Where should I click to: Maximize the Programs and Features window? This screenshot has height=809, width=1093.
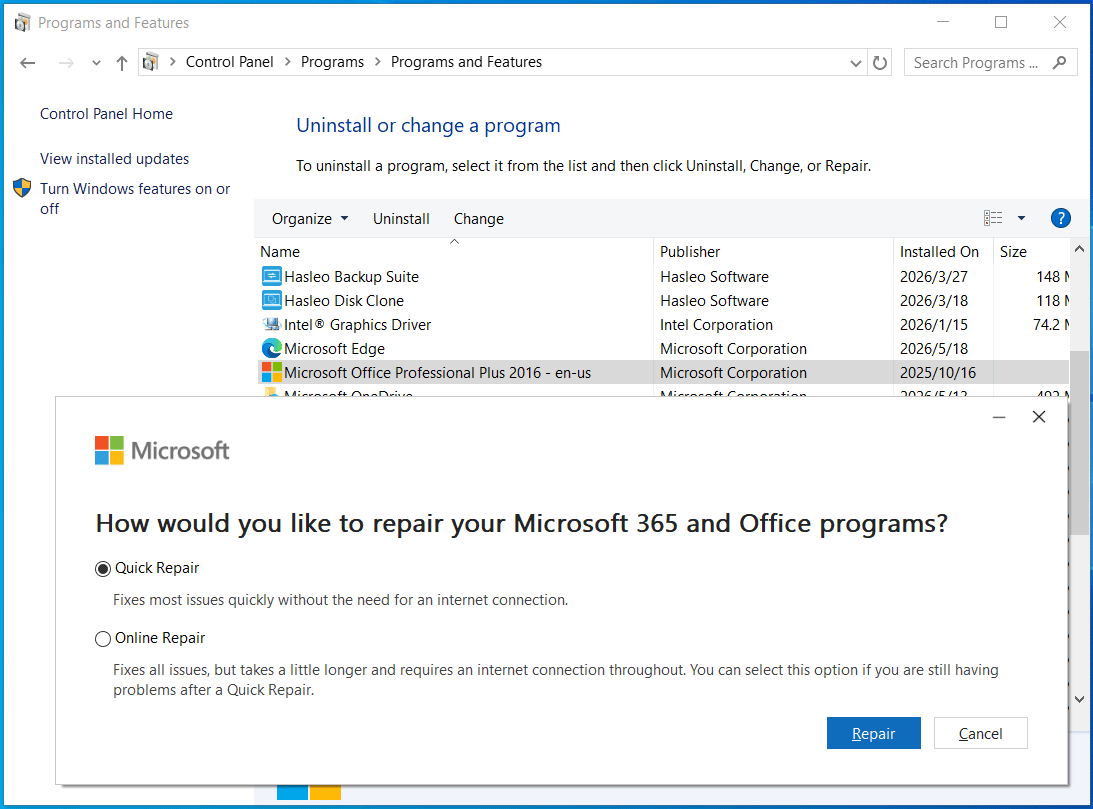tap(1001, 22)
